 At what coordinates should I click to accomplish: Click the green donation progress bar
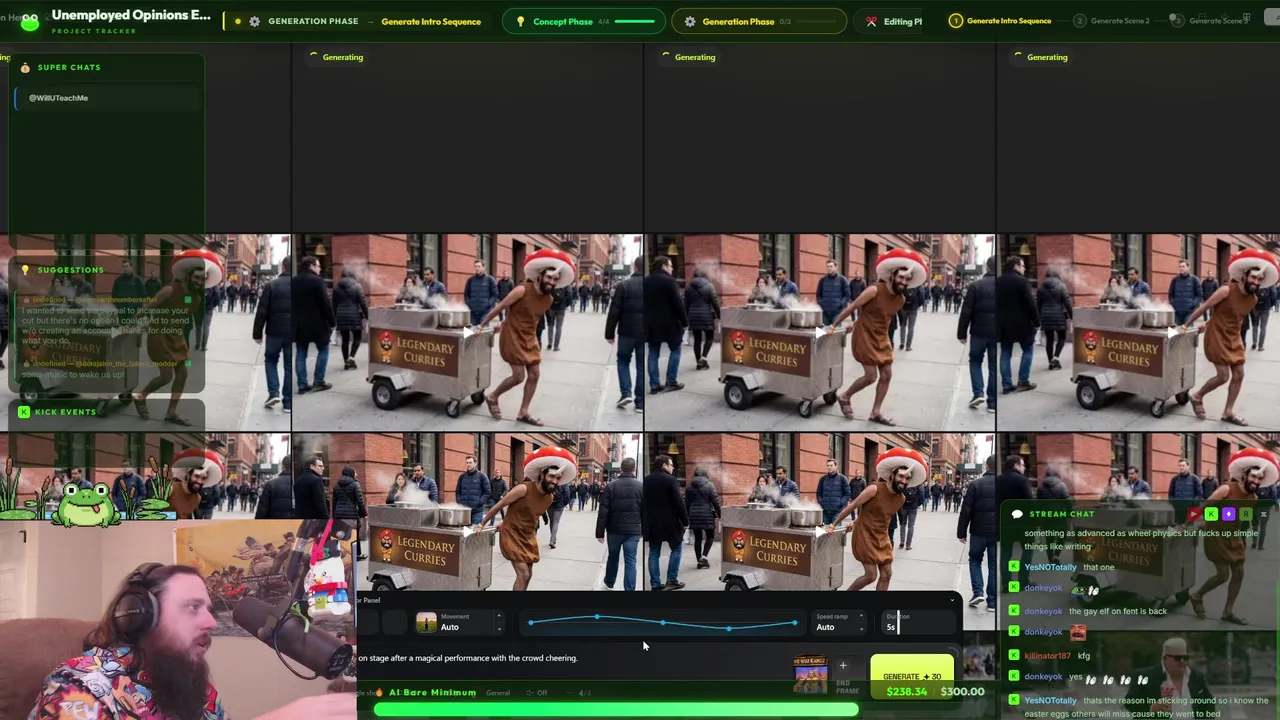click(616, 710)
